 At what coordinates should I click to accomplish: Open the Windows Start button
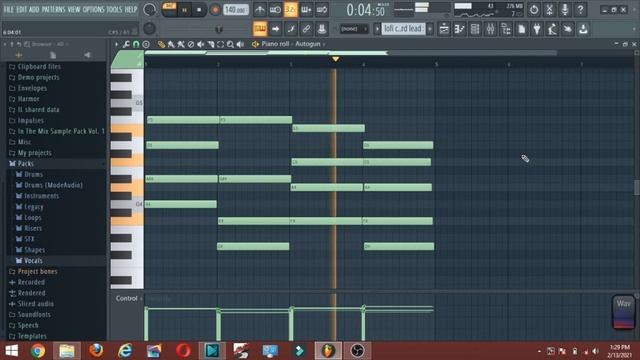coord(11,351)
